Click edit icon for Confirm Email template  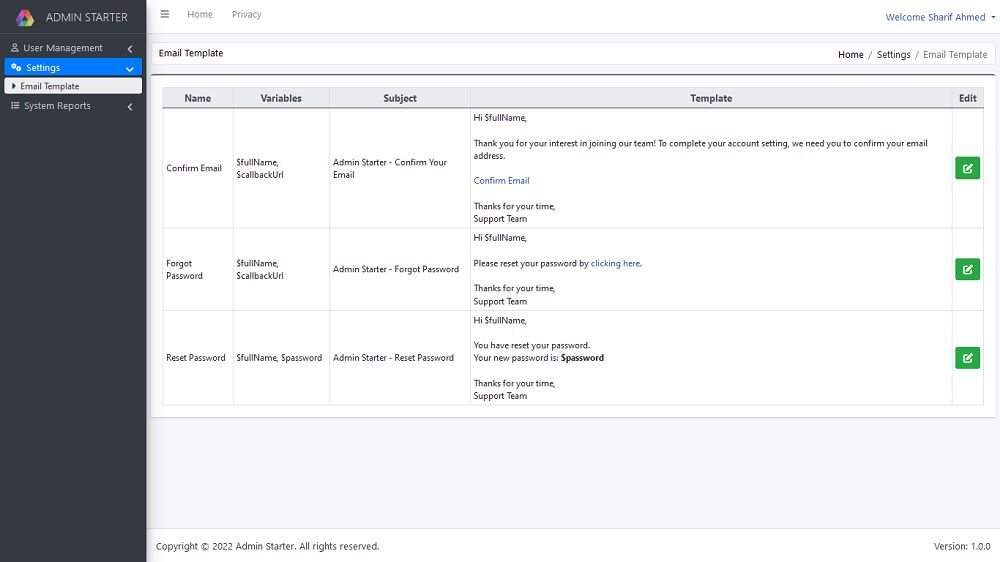(967, 168)
